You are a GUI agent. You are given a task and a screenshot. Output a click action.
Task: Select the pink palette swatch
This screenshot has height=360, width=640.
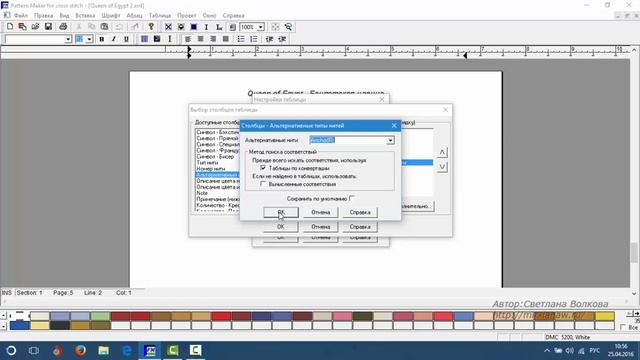[x=342, y=316]
